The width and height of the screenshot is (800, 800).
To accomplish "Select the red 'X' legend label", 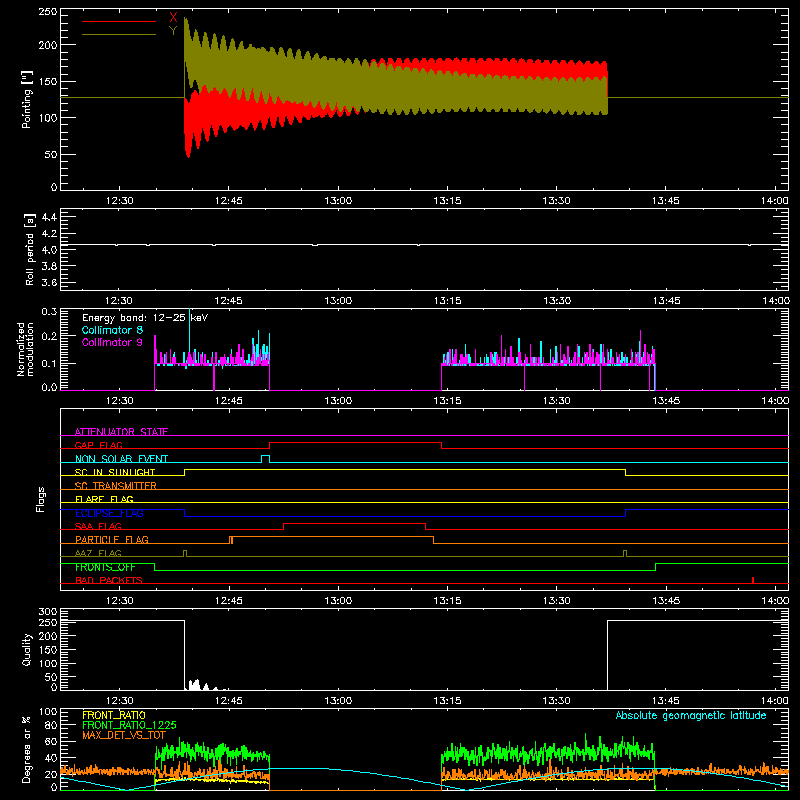I will [173, 18].
